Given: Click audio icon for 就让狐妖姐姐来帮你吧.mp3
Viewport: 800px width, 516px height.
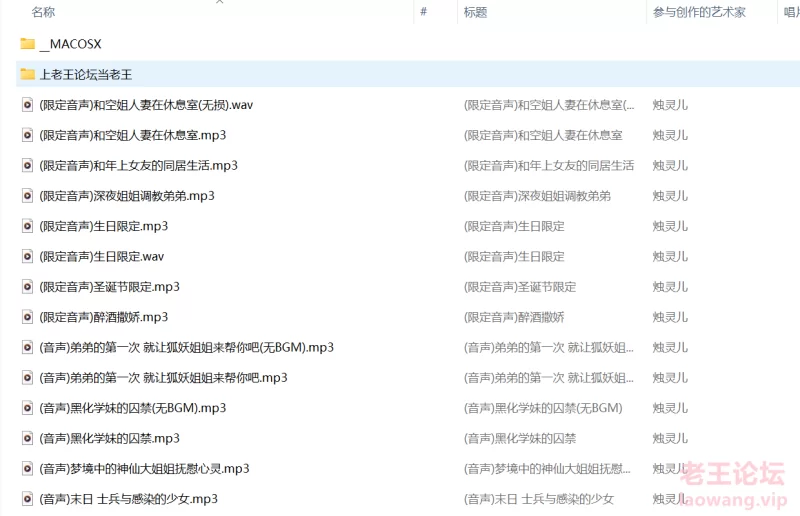Looking at the screenshot, I should coord(28,378).
